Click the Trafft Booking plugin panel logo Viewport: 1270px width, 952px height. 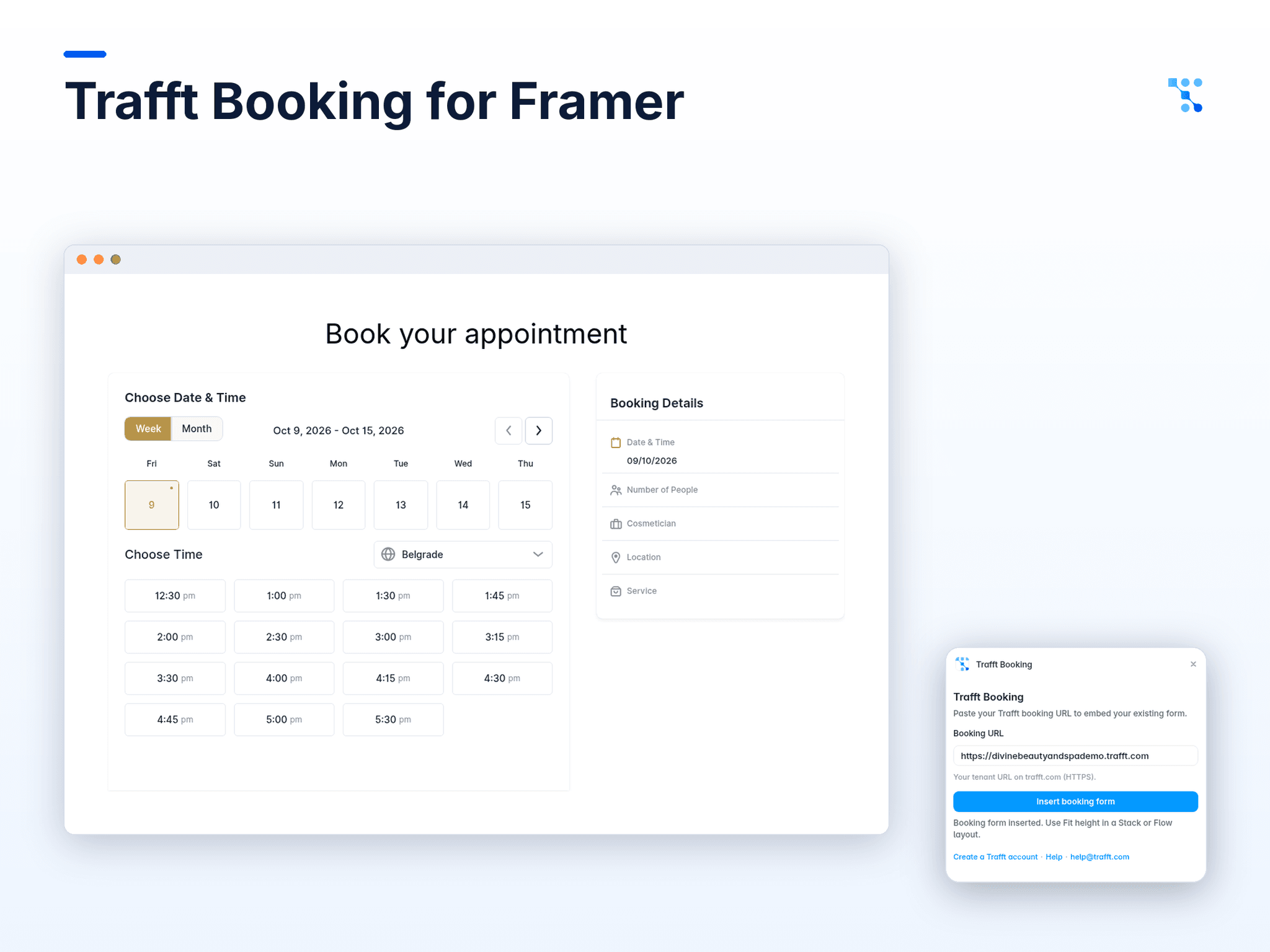pyautogui.click(x=962, y=664)
